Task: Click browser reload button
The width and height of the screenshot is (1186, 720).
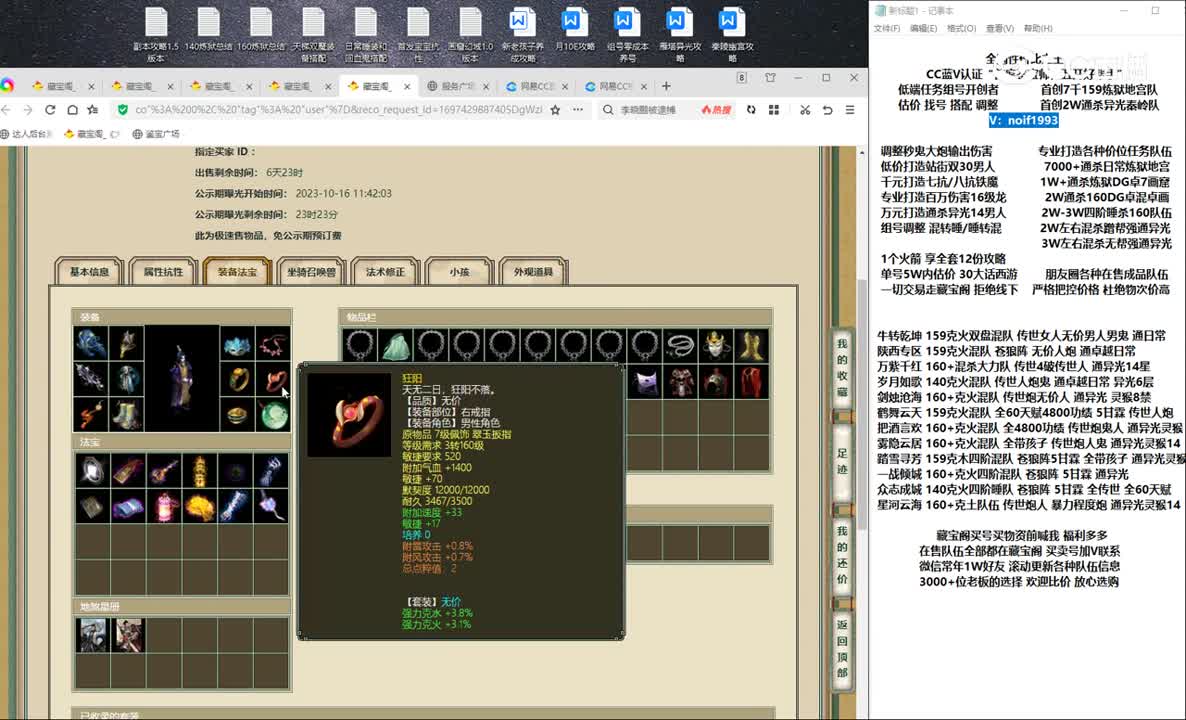Action: tap(50, 110)
